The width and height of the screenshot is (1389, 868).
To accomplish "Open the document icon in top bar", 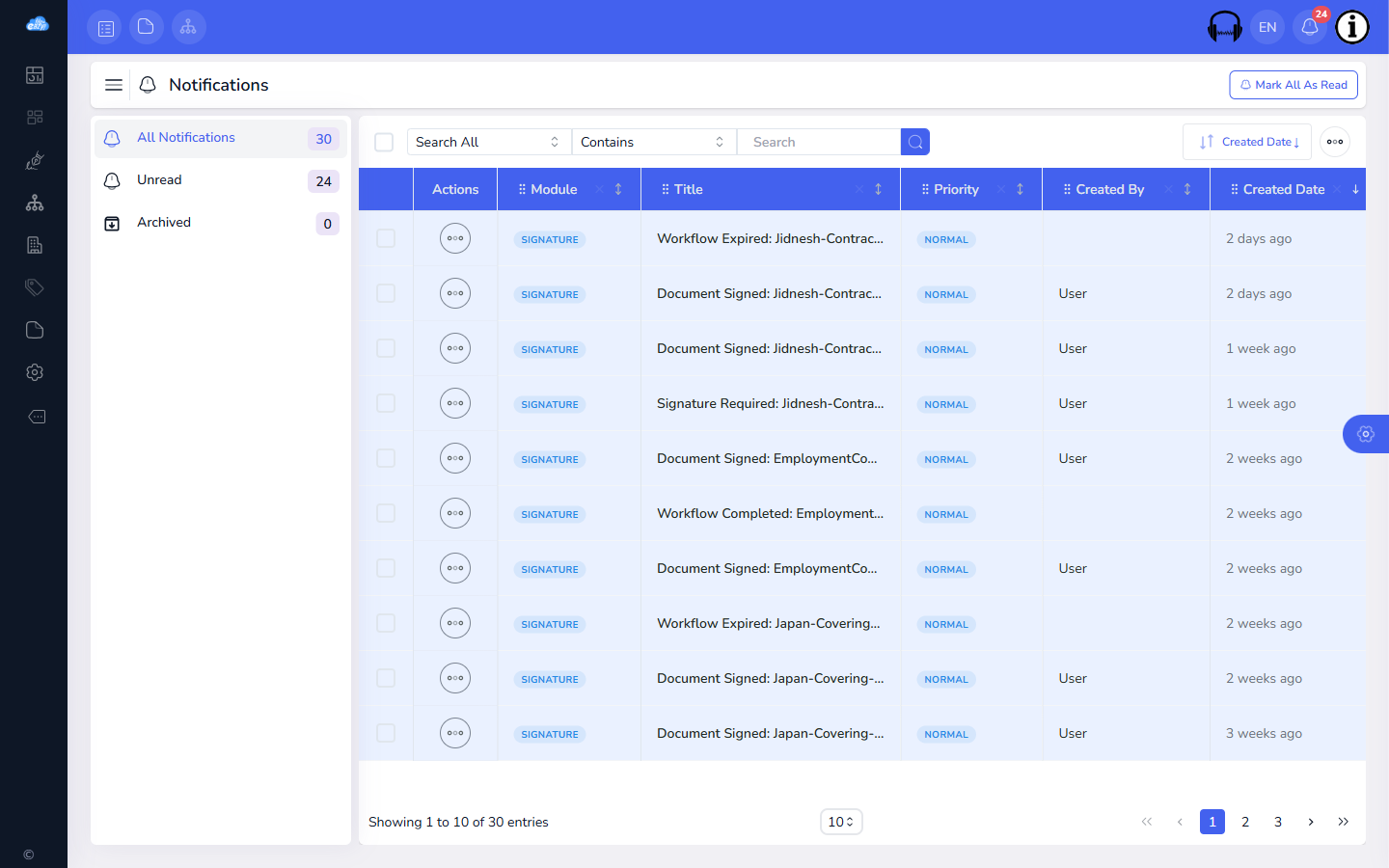I will coord(147,27).
